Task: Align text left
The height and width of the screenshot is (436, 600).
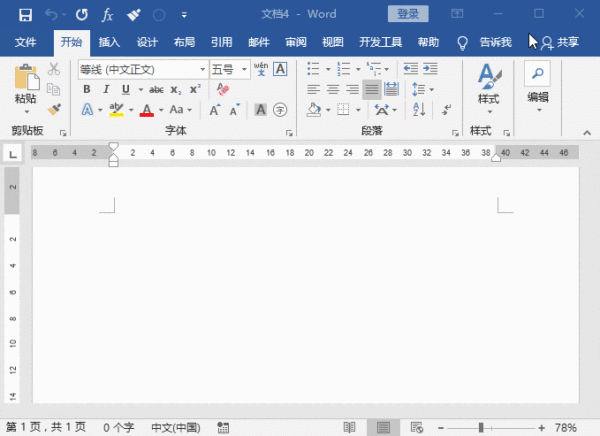Action: pos(313,90)
